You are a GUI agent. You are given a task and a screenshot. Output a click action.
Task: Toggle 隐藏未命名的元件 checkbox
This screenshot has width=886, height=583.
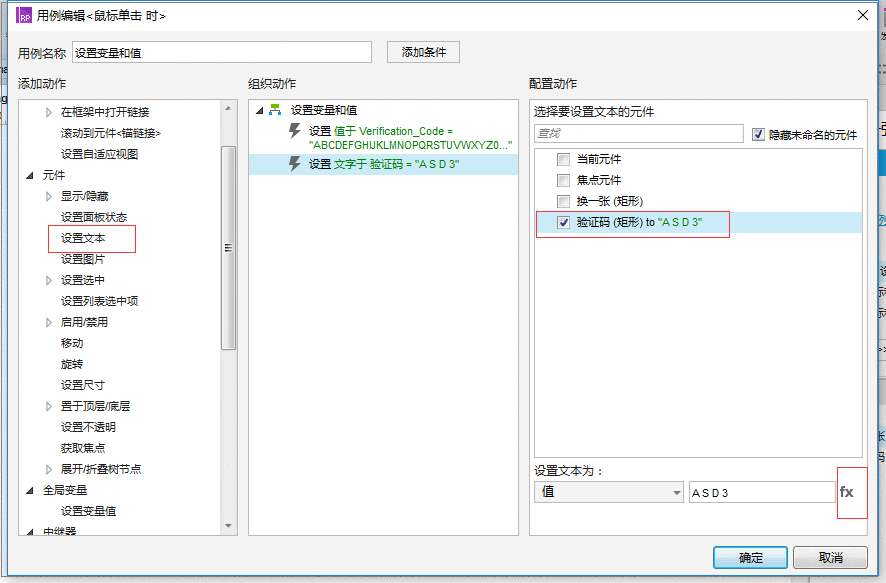point(758,134)
